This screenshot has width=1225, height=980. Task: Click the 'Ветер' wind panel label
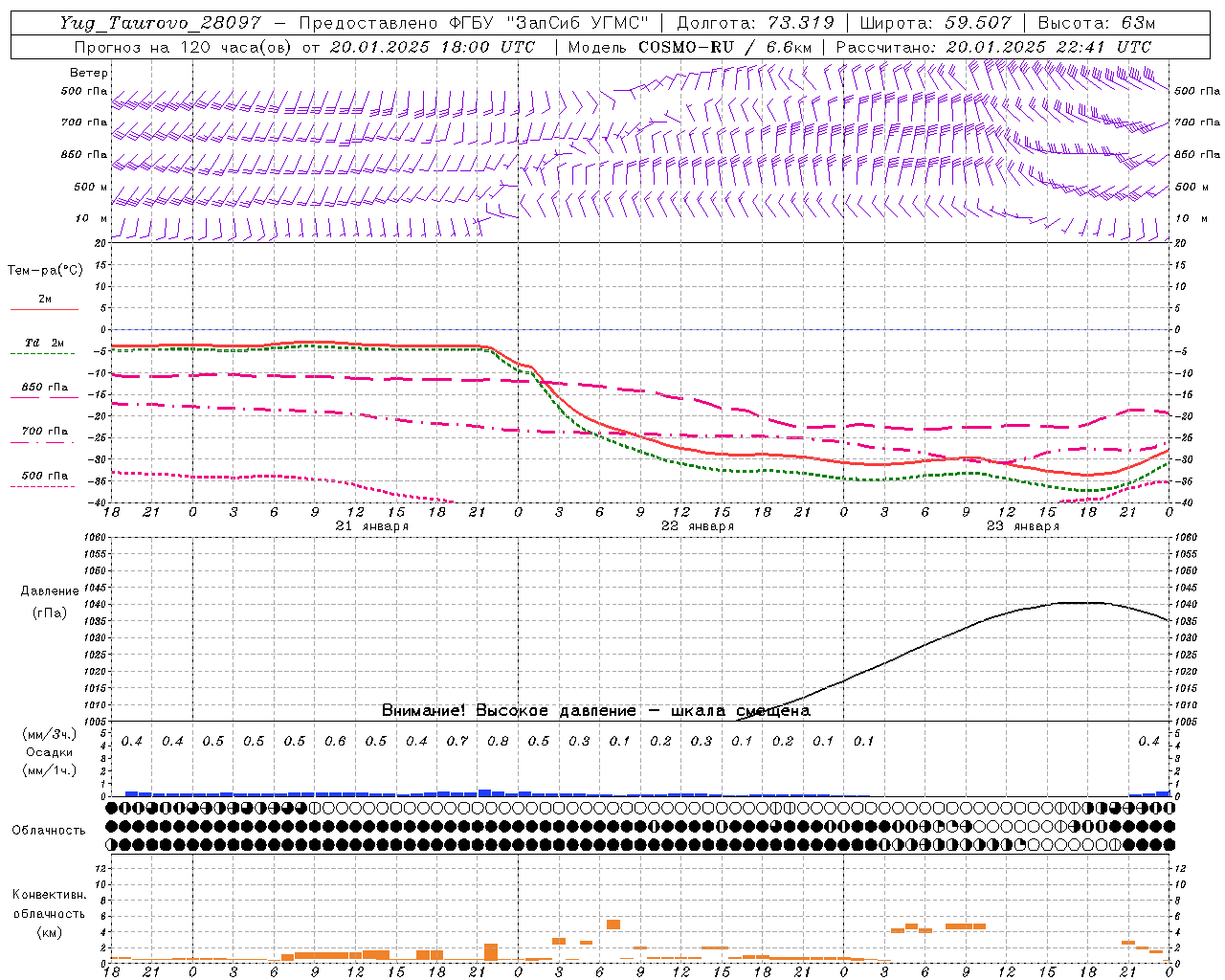coord(88,73)
